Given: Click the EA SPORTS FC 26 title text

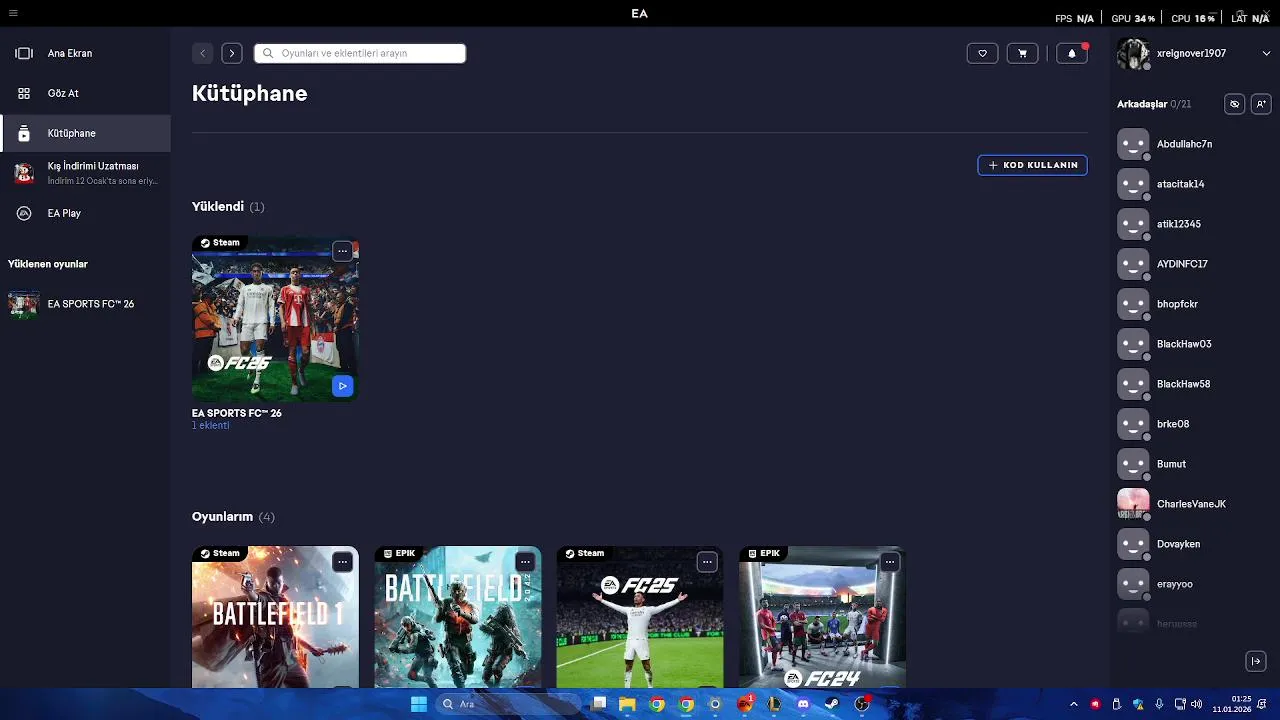Looking at the screenshot, I should [x=237, y=413].
